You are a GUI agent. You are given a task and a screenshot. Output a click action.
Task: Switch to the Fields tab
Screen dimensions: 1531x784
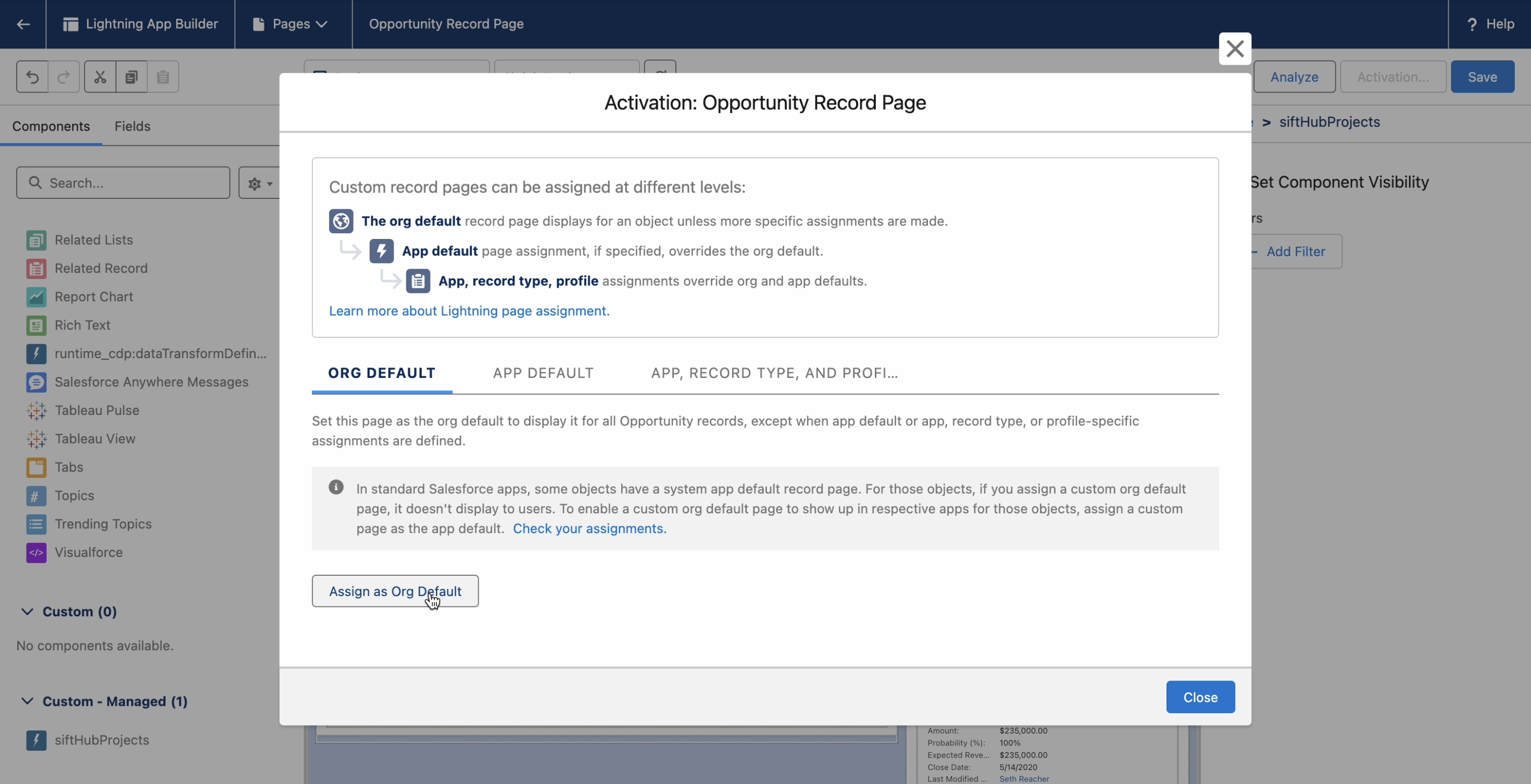[132, 126]
